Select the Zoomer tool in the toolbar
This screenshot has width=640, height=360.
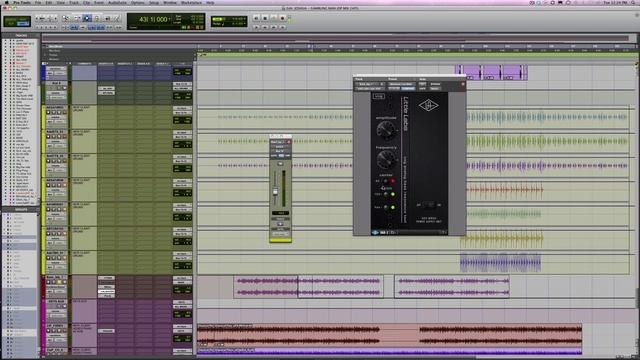tap(65, 18)
